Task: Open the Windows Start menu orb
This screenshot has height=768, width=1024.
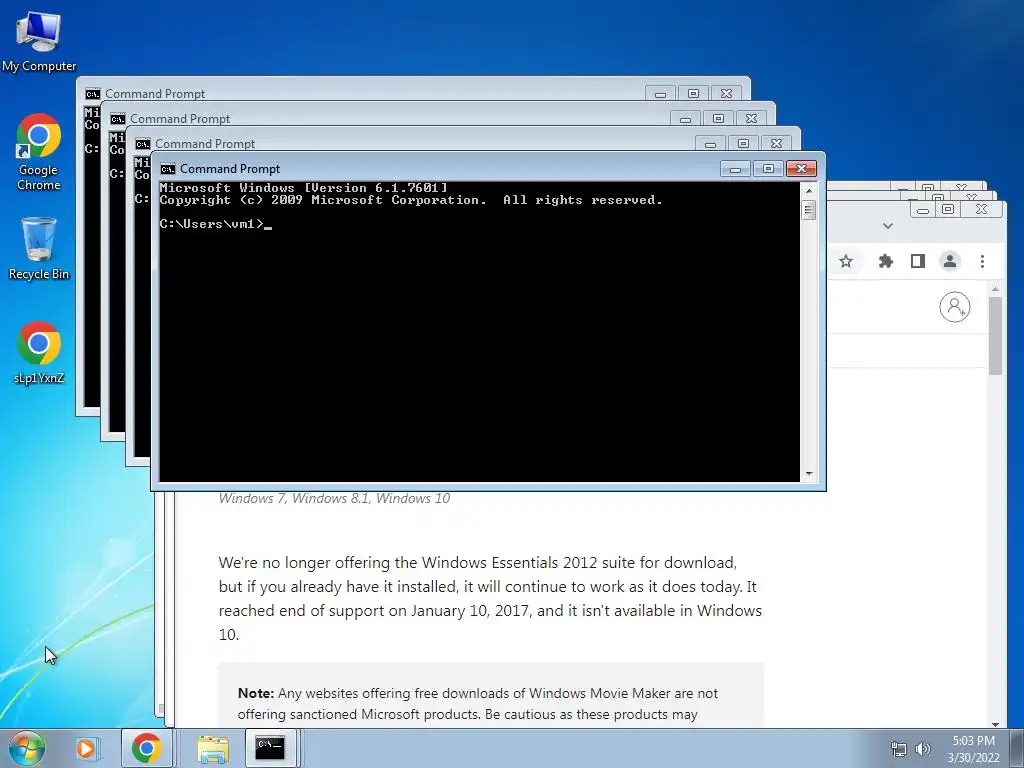Action: [x=27, y=748]
